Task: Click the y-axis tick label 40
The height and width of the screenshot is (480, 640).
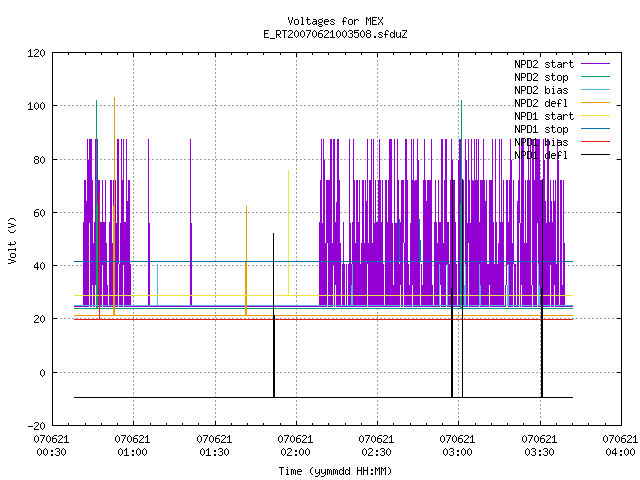Action: point(39,266)
